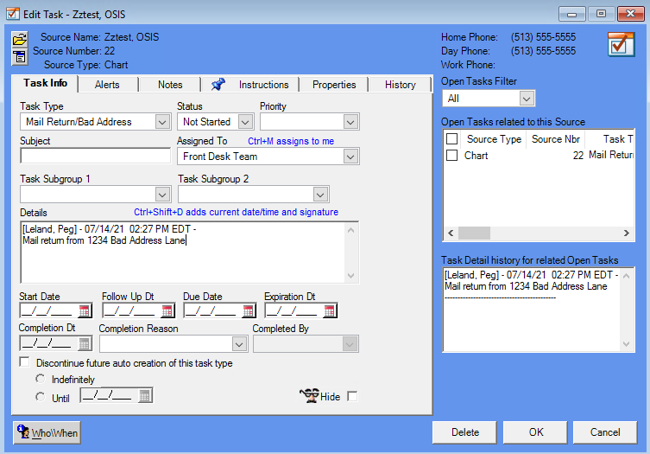The height and width of the screenshot is (454, 650).
Task: Click the Start Date input field
Action: click(x=49, y=311)
